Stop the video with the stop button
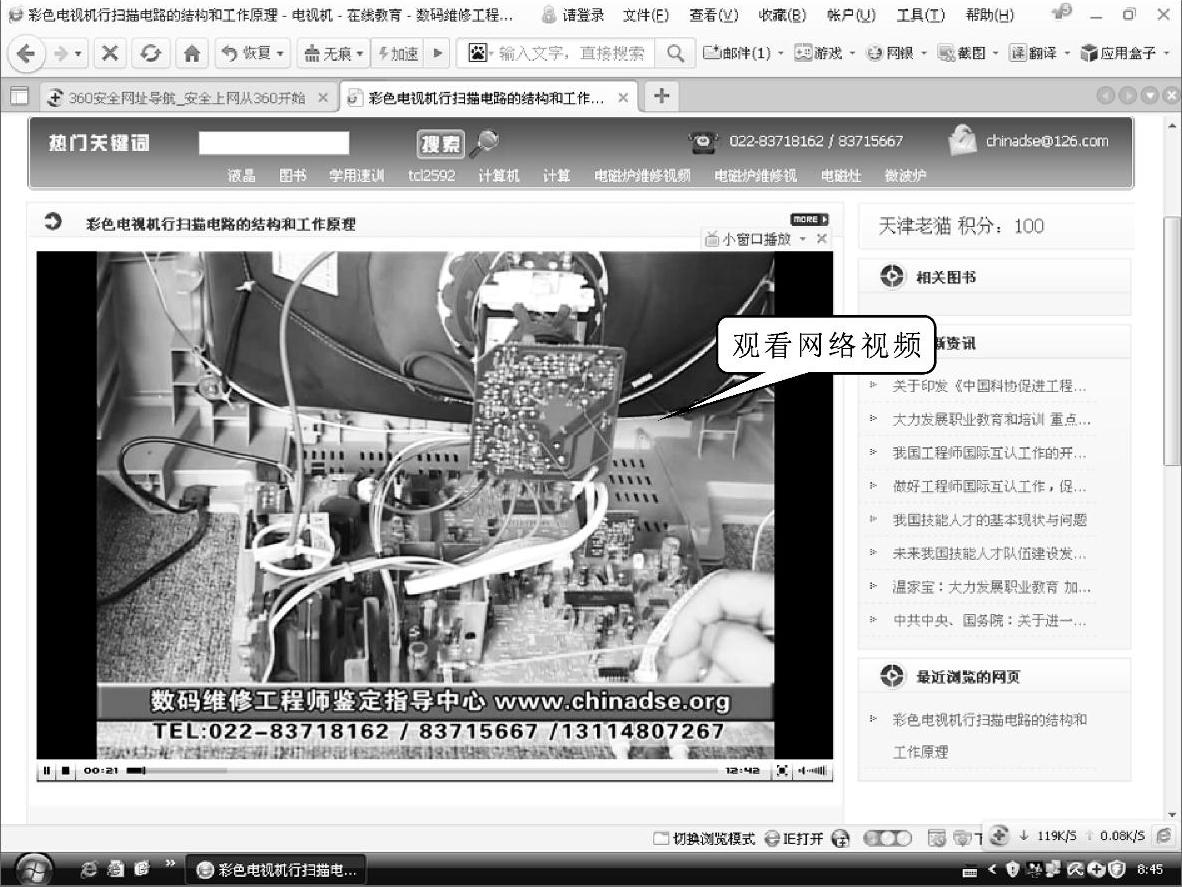The width and height of the screenshot is (1182, 887). pos(66,770)
